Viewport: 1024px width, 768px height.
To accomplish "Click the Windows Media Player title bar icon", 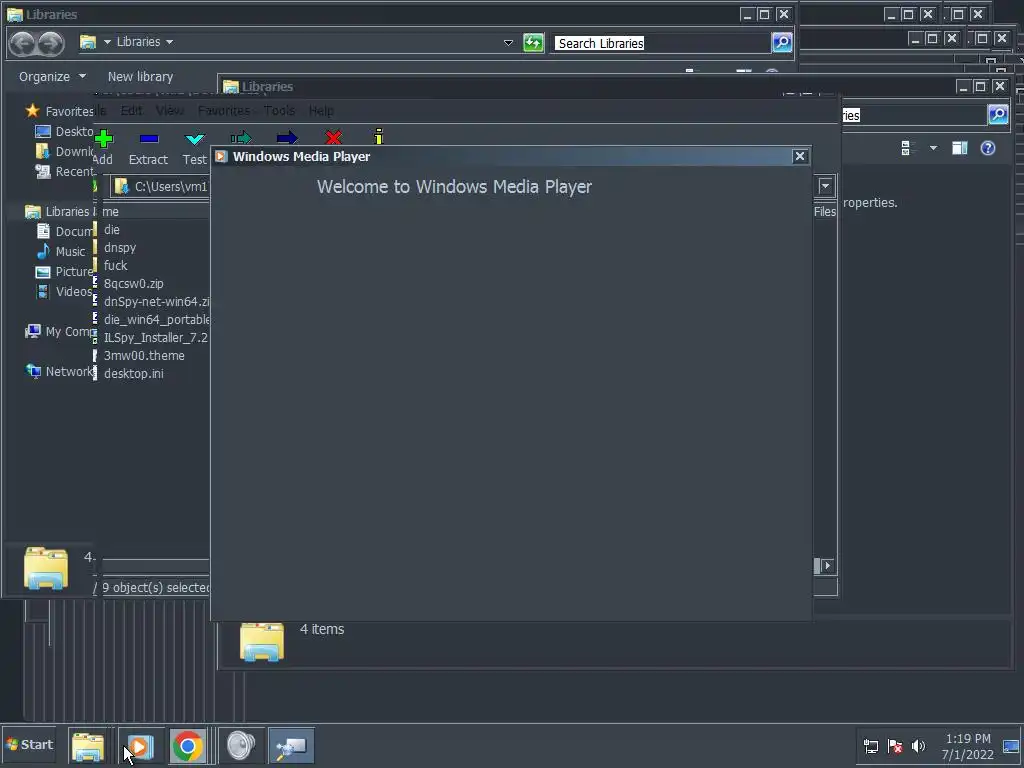I will coord(221,156).
